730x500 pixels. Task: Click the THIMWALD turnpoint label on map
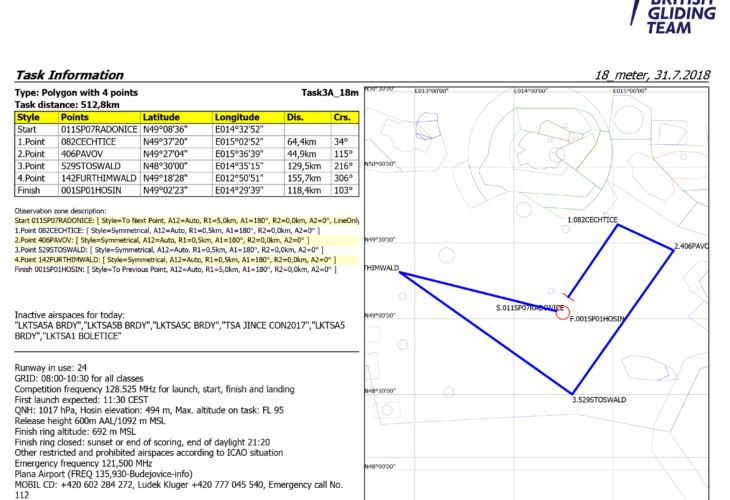[x=382, y=269]
